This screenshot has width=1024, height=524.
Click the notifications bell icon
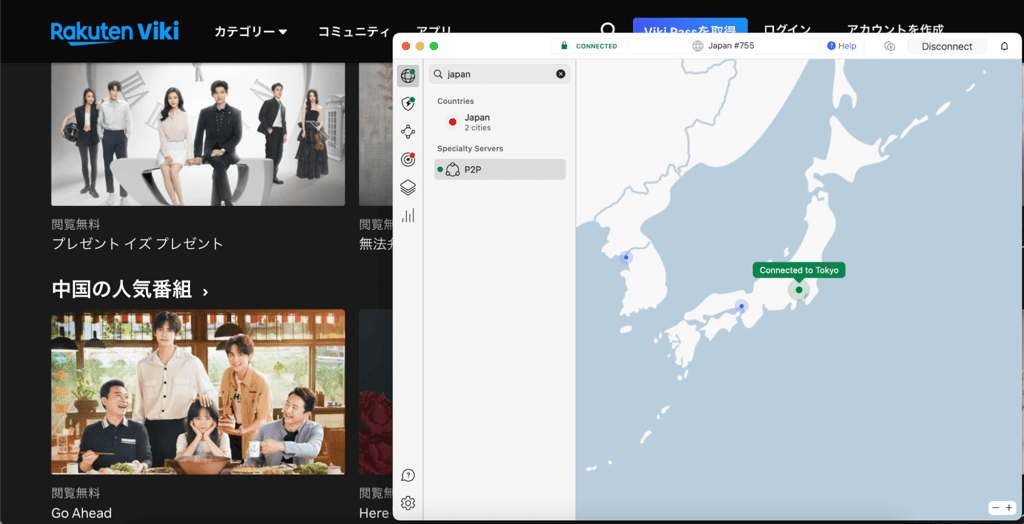click(1004, 46)
